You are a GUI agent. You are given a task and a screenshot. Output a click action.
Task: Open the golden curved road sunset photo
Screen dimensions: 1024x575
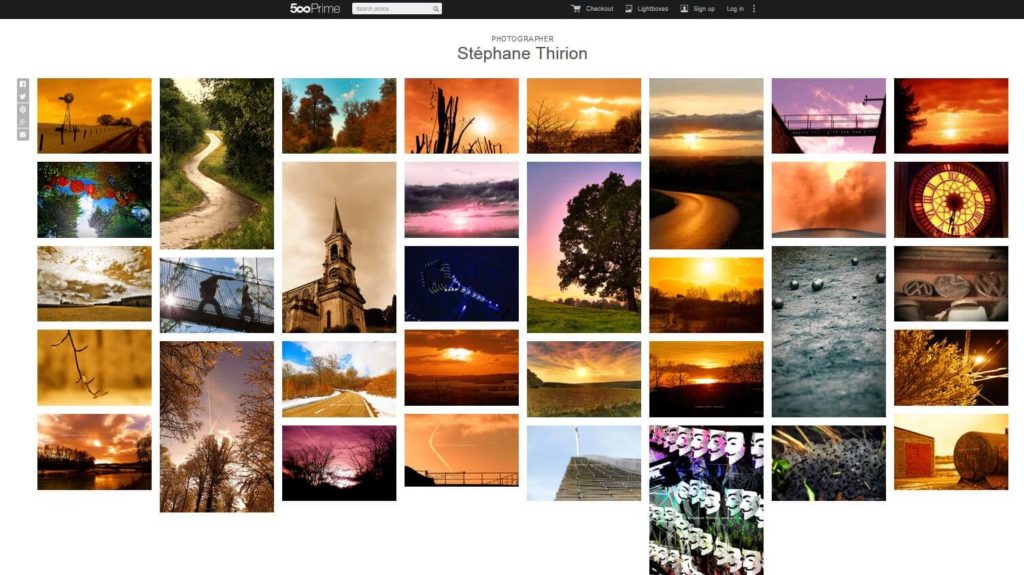click(x=706, y=163)
